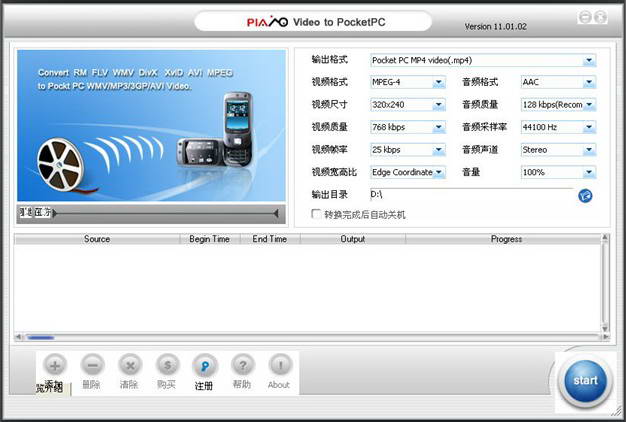
Task: Click the preview banner image
Action: pyautogui.click(x=151, y=125)
